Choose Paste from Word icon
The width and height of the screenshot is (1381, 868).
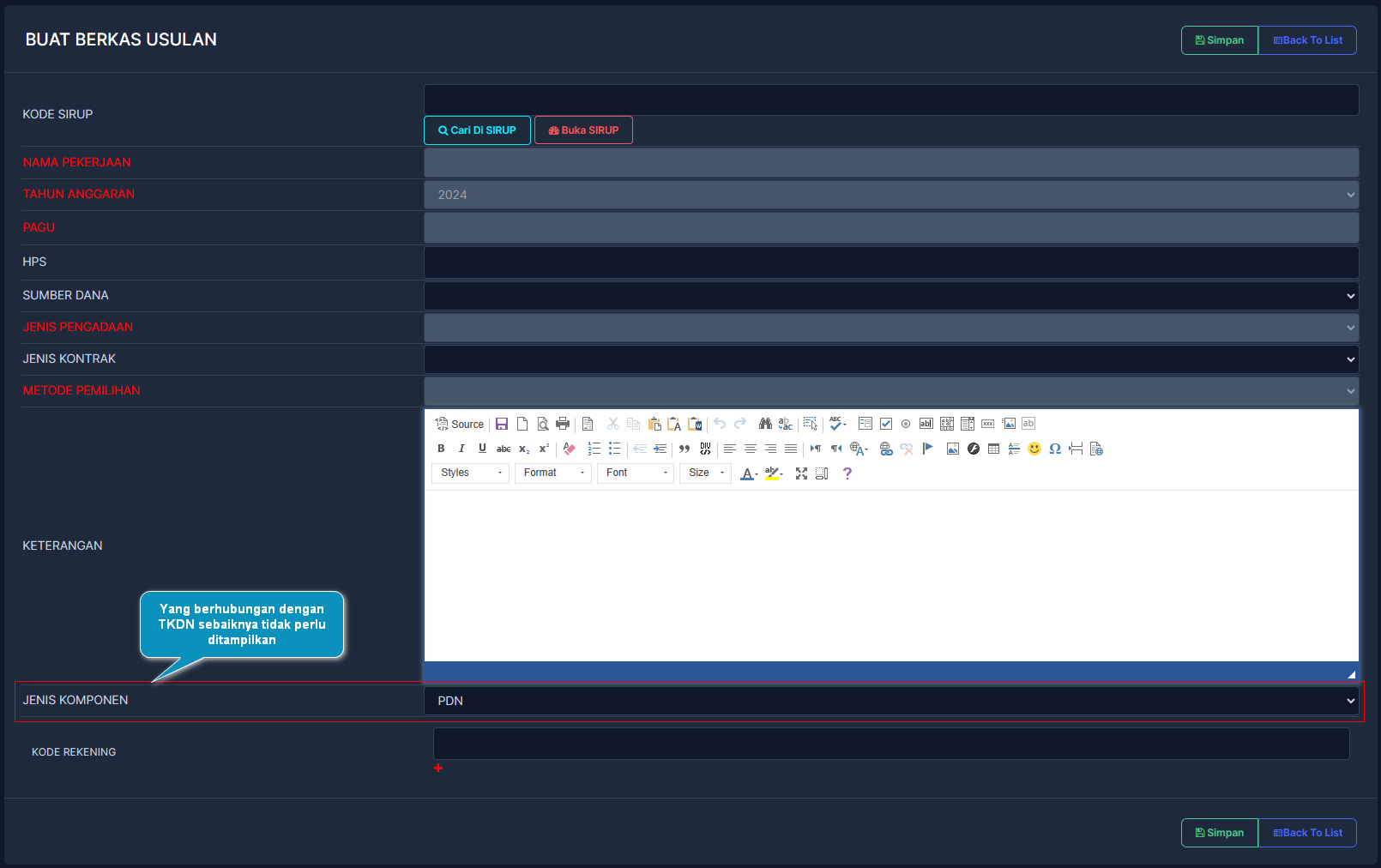695,424
